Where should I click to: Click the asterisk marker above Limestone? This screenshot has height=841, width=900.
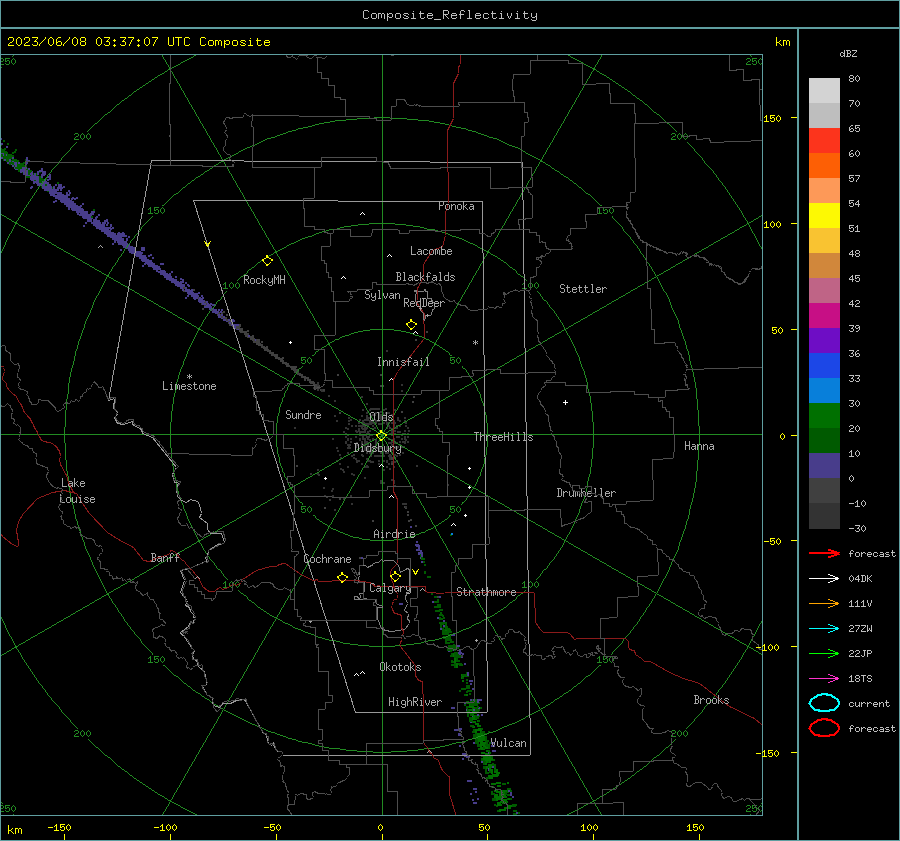click(x=189, y=377)
